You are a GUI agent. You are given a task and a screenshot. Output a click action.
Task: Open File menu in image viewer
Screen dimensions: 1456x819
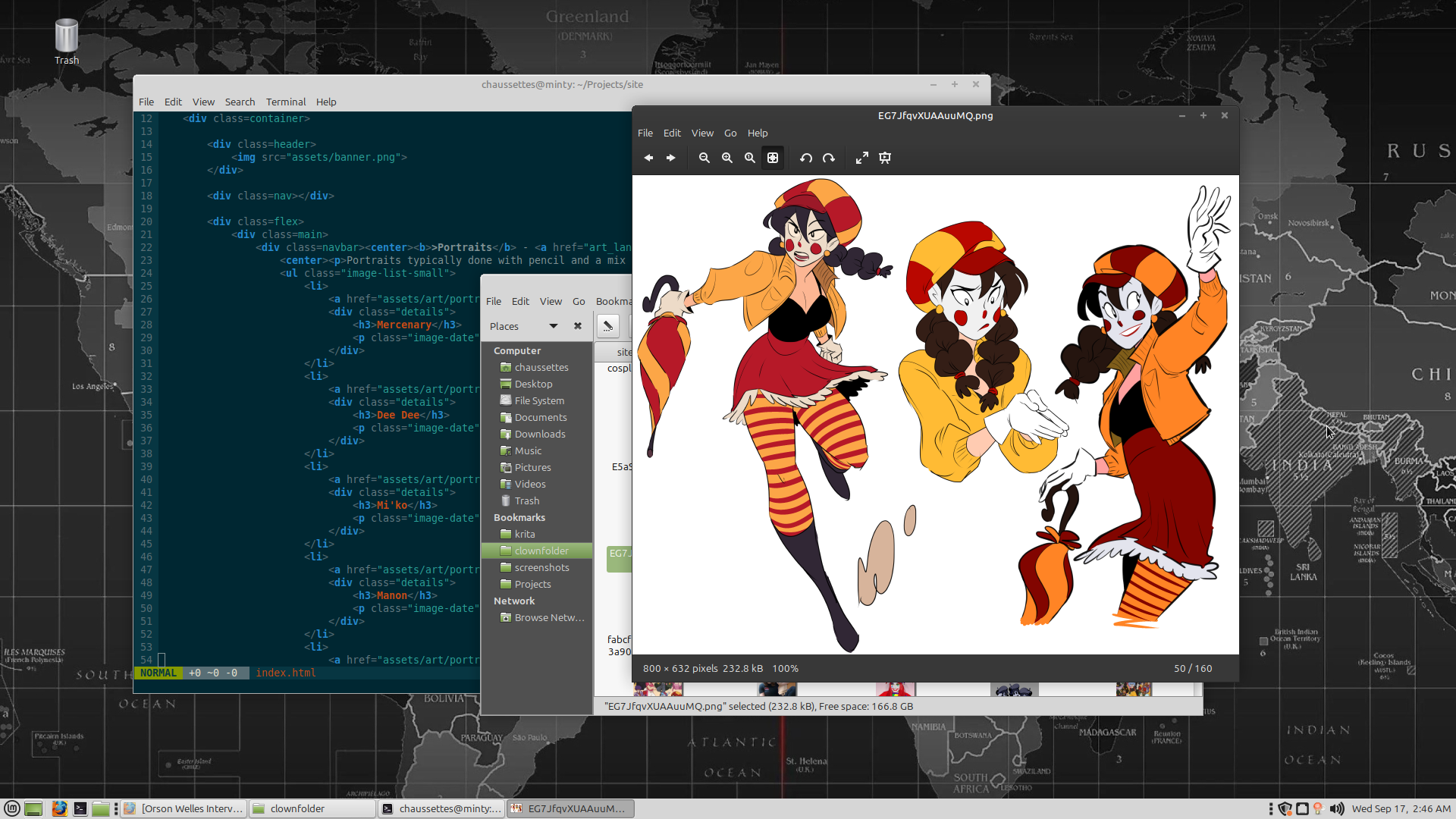[645, 133]
